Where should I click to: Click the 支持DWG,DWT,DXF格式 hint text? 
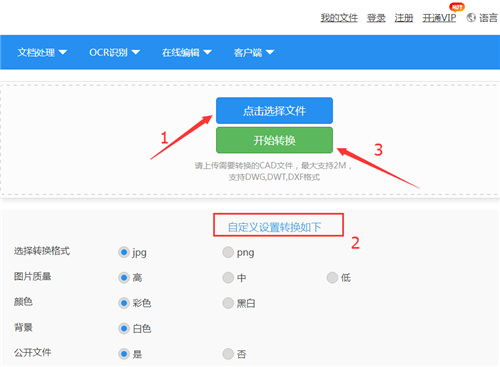274,177
